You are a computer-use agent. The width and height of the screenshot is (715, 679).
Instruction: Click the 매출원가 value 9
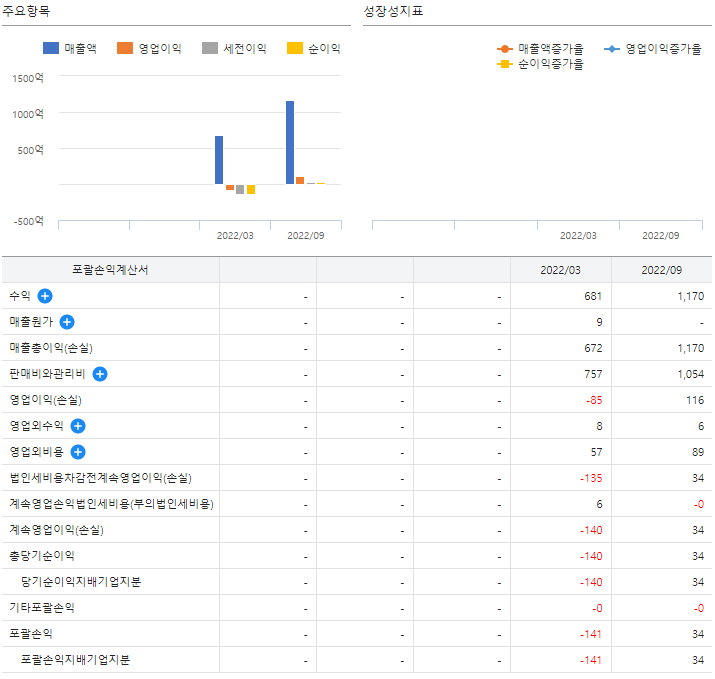[x=600, y=322]
